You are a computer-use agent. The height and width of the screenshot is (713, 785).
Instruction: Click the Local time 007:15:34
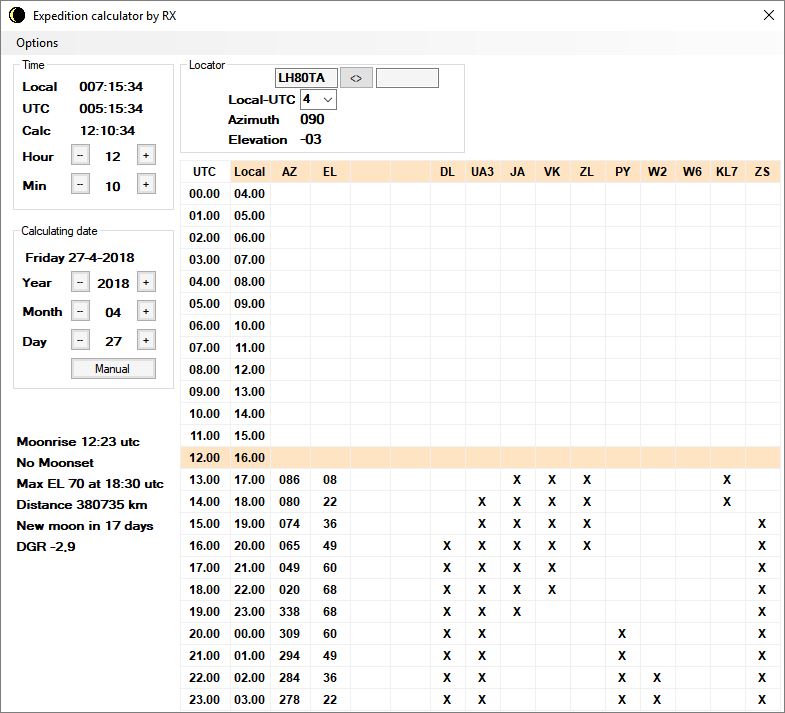111,87
